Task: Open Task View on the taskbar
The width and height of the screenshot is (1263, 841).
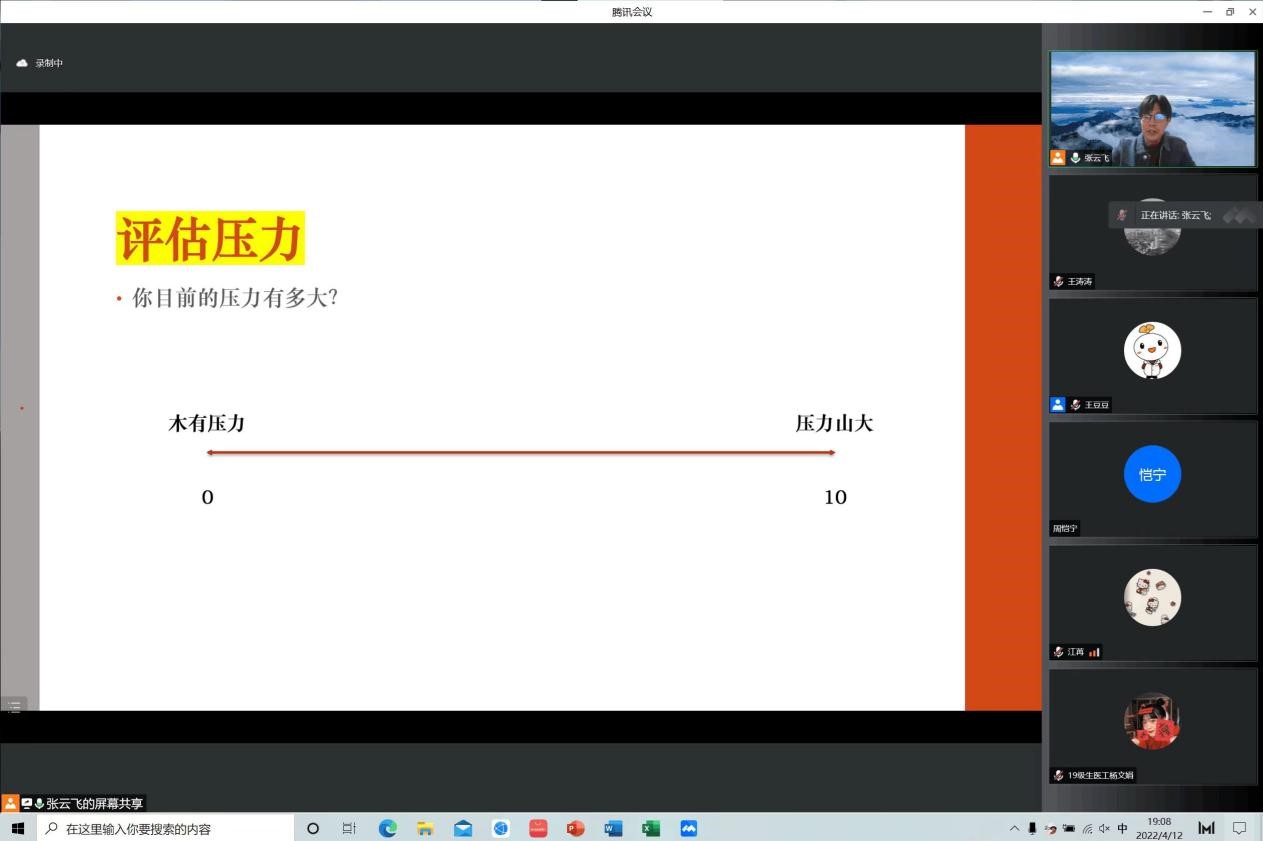Action: [349, 828]
